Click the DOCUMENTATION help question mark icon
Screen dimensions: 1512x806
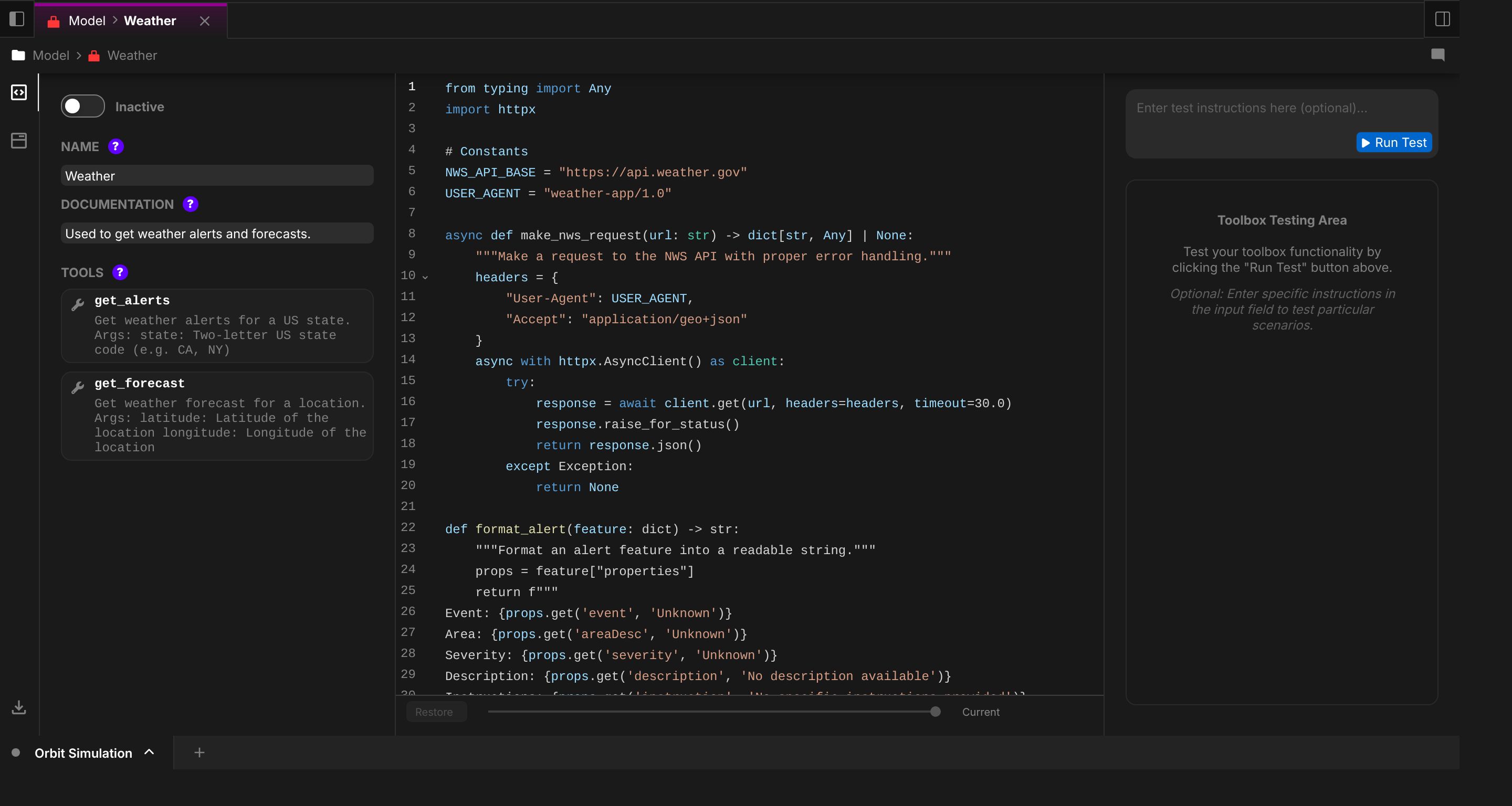coord(190,204)
